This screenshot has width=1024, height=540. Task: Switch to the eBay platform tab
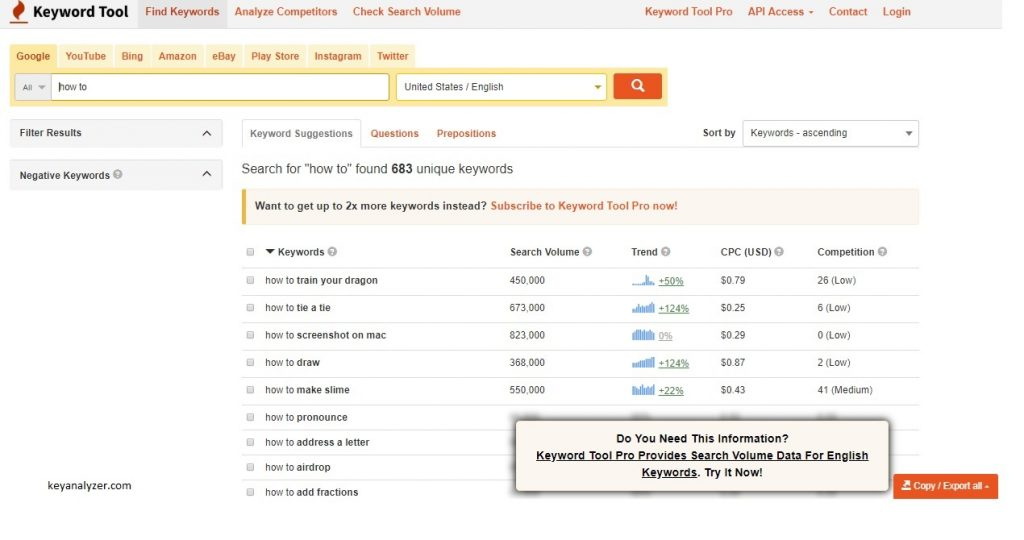(x=223, y=56)
